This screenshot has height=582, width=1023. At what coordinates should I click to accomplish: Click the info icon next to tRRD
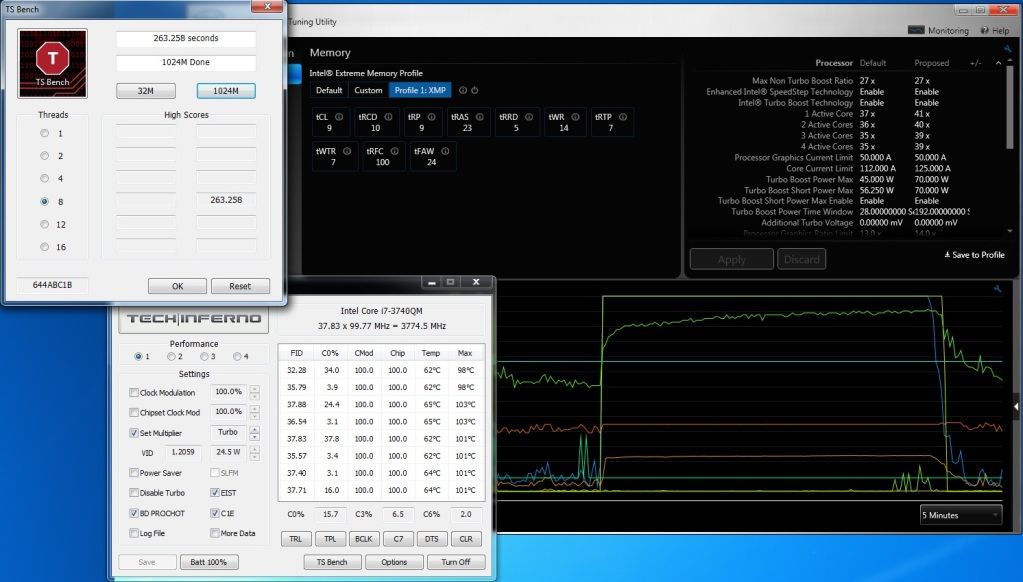529,117
